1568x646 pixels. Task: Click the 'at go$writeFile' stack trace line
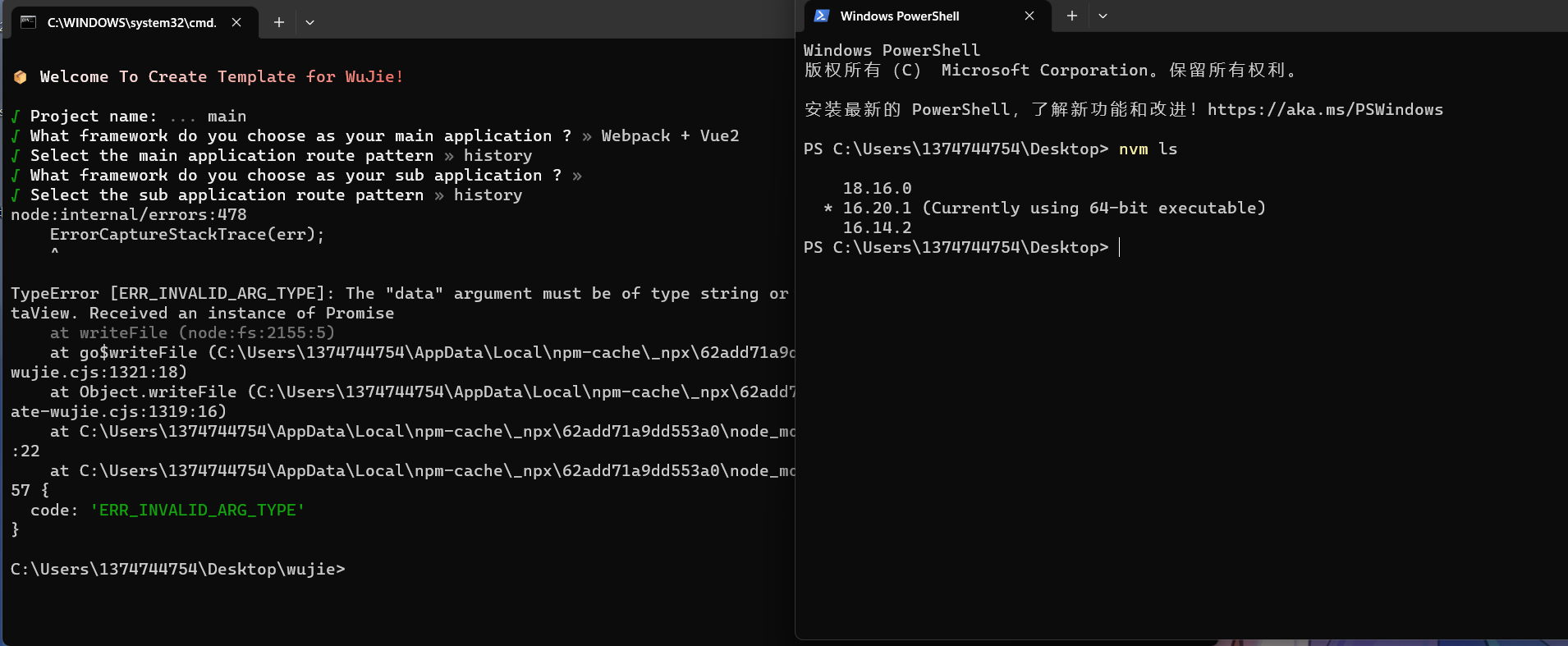(x=402, y=362)
